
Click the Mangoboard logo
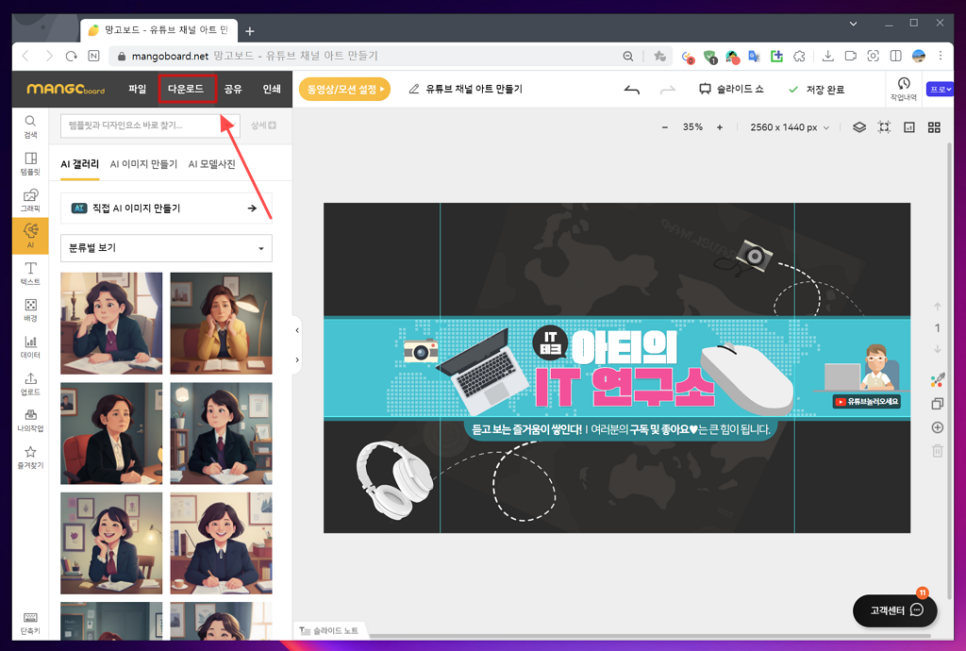coord(66,89)
